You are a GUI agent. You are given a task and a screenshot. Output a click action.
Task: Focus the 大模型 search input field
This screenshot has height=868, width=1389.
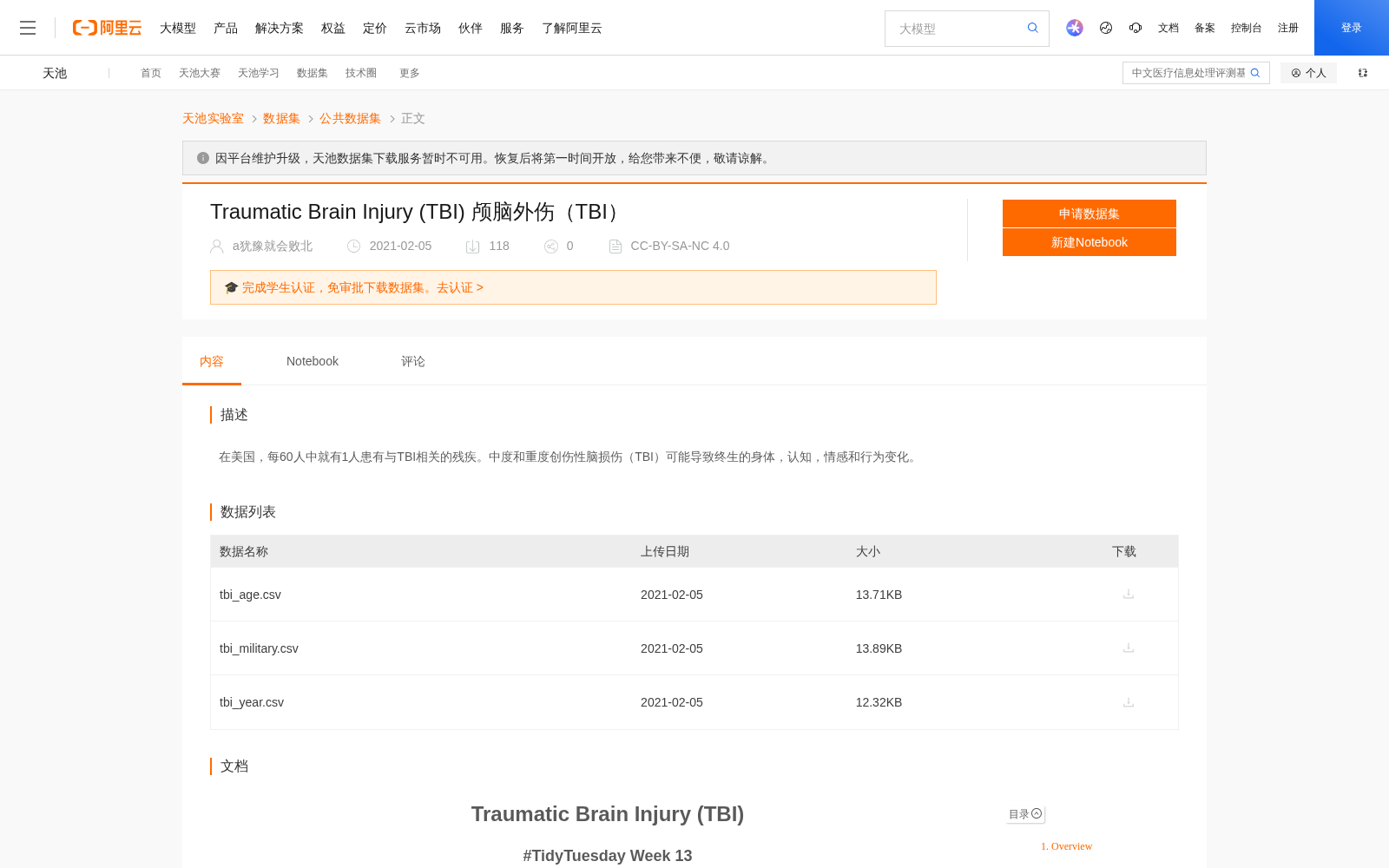point(959,29)
